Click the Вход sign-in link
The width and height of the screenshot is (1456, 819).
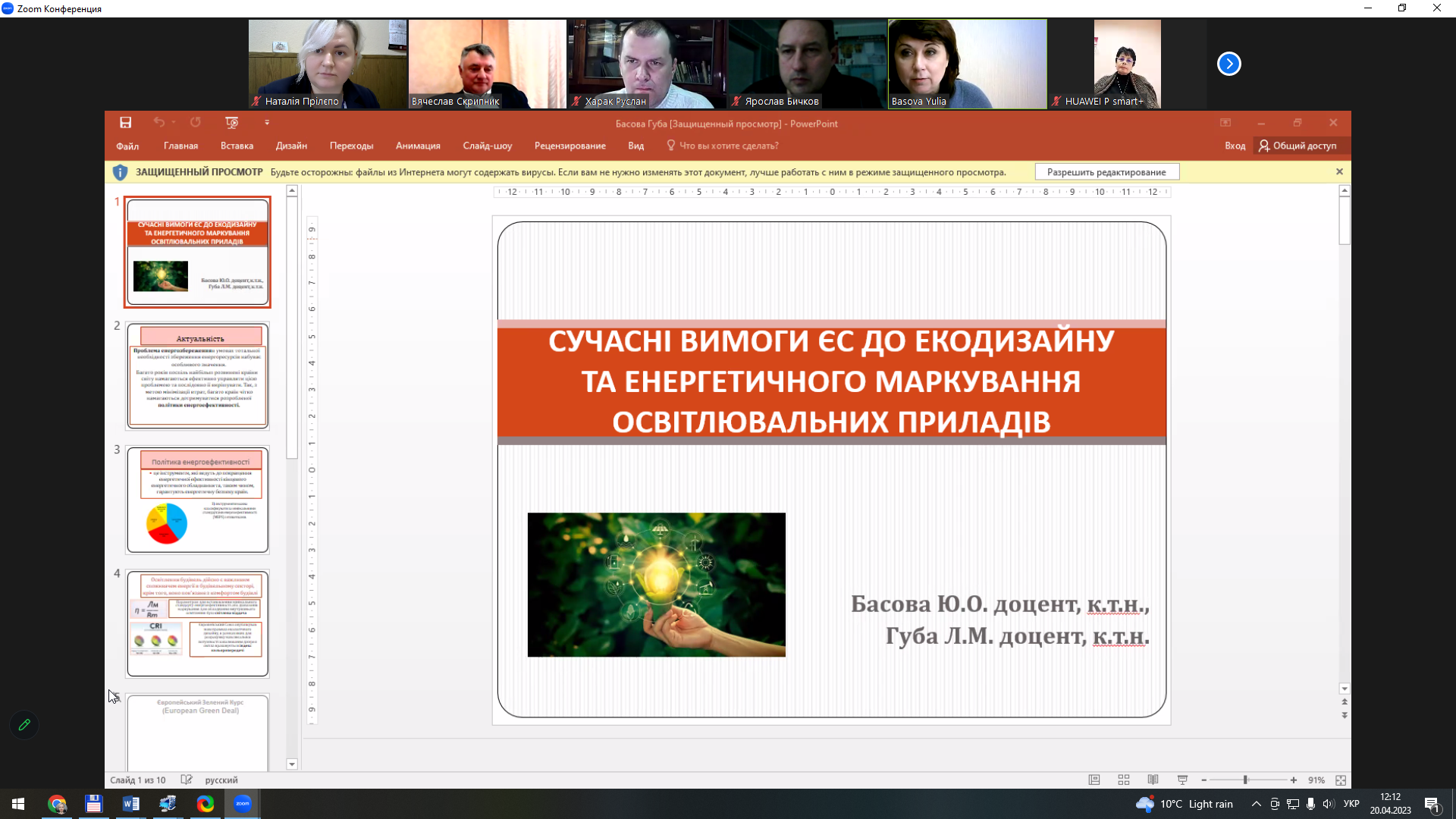[x=1235, y=146]
